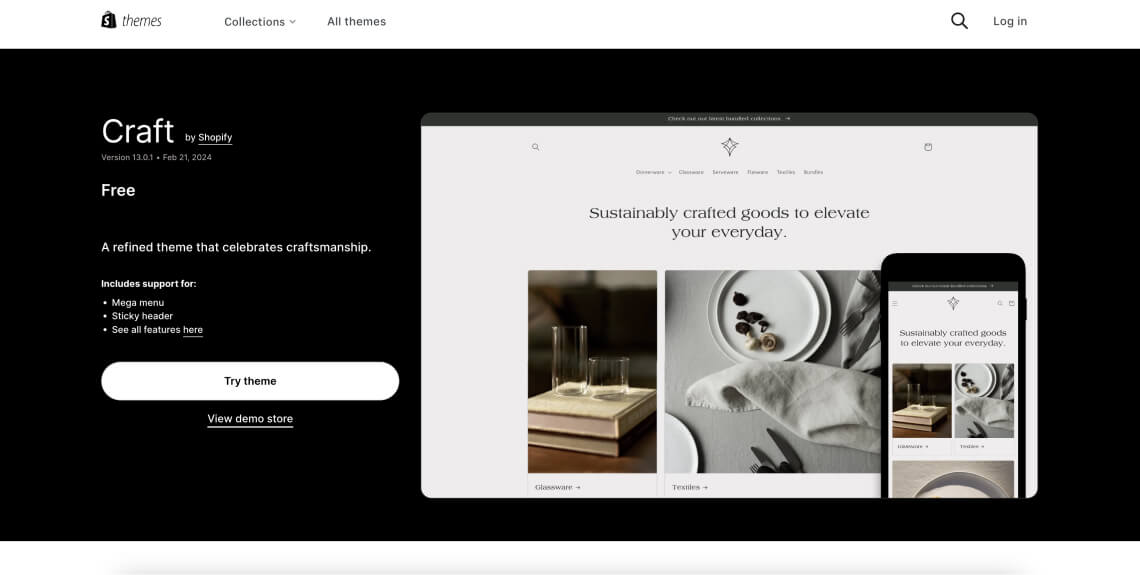Follow the "by Shopify" author link

pos(214,138)
